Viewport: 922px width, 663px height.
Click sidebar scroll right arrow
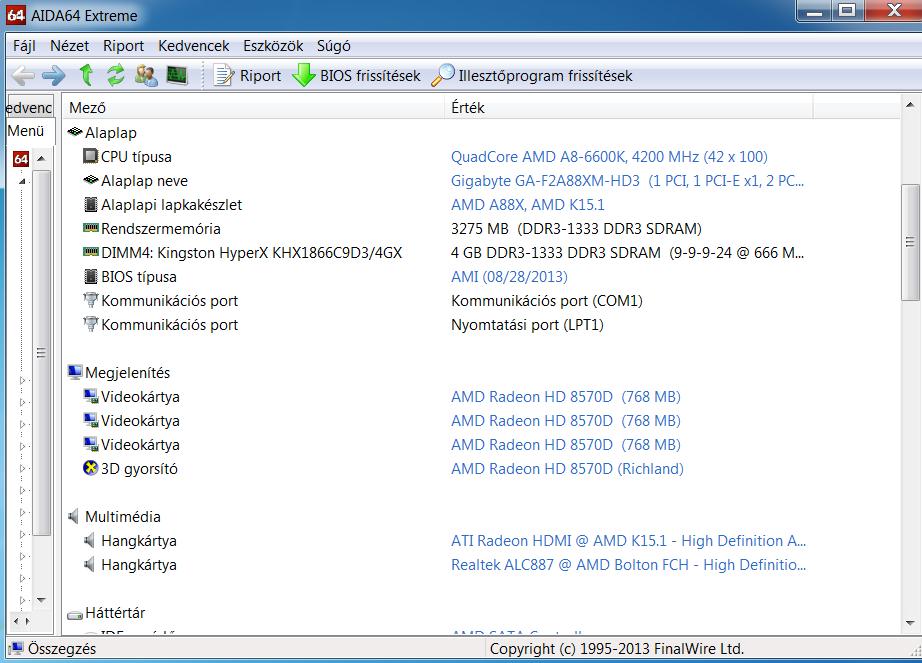[28, 621]
